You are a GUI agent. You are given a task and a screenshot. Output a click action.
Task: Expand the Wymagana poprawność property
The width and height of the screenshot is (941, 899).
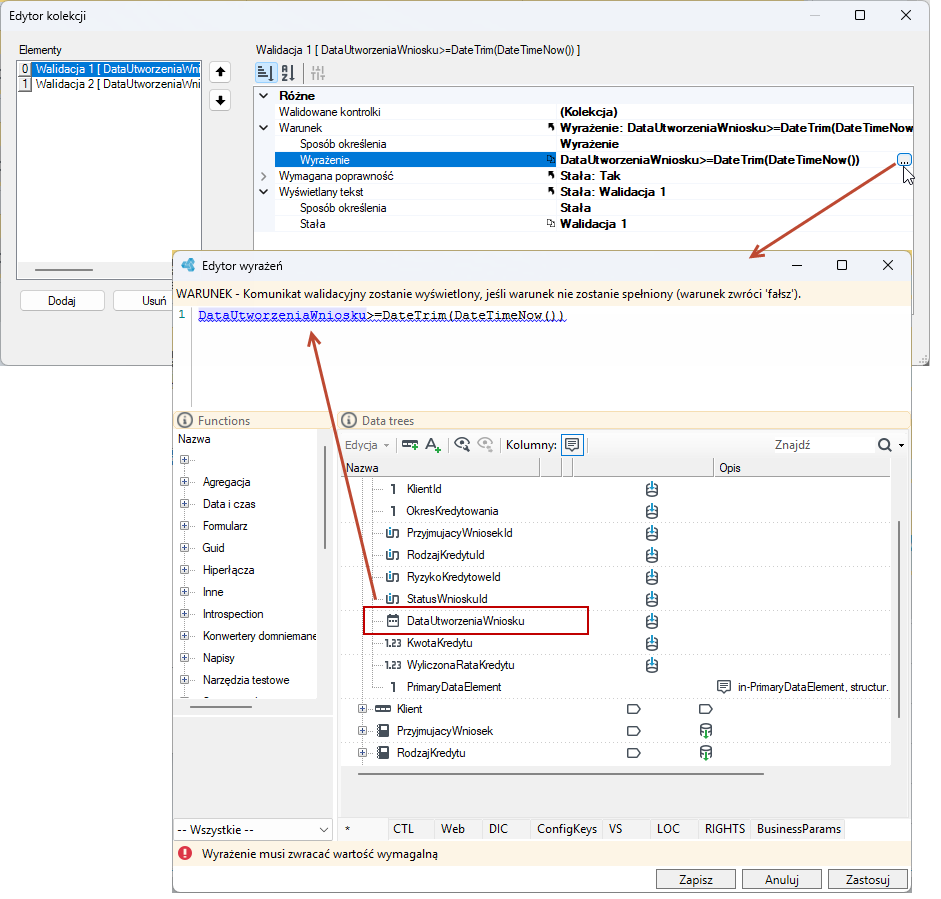click(263, 176)
